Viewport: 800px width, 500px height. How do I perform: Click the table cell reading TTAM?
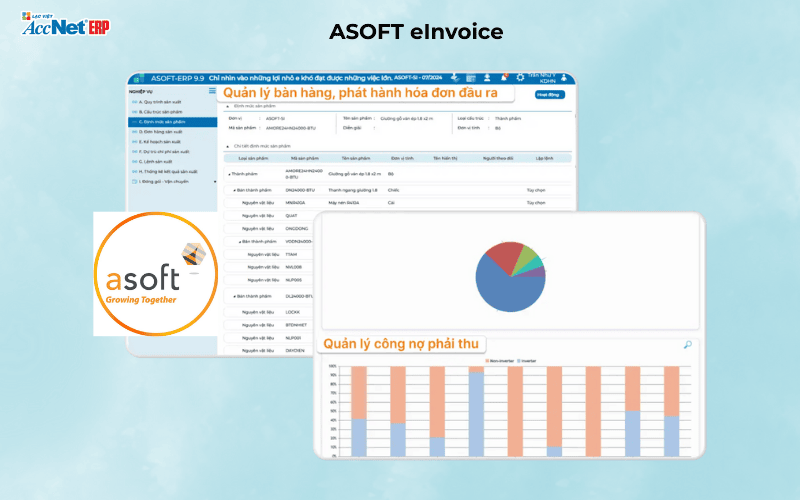pyautogui.click(x=291, y=255)
